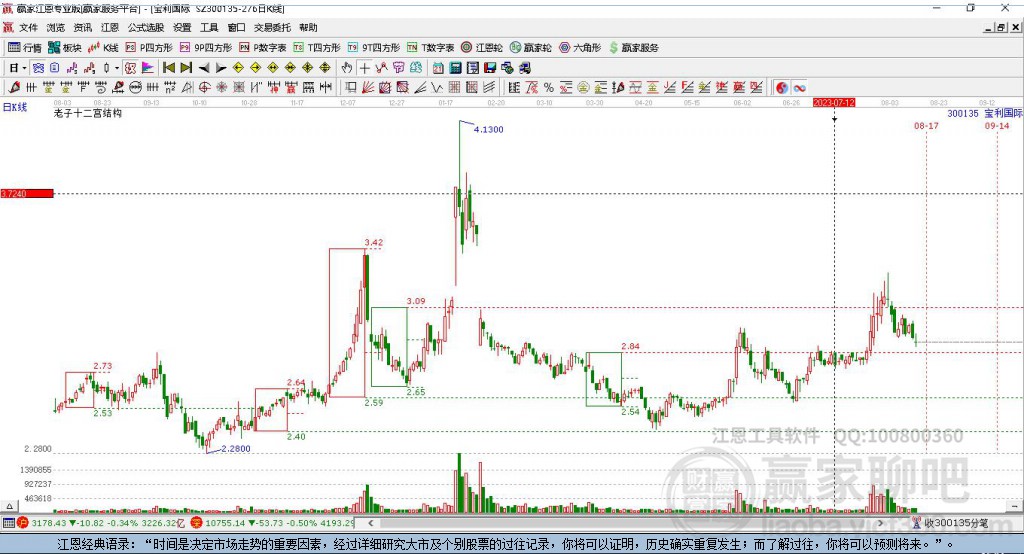Screen dimensions: 1024x554
Task: Open the 公式选股 menu
Action: (x=146, y=27)
